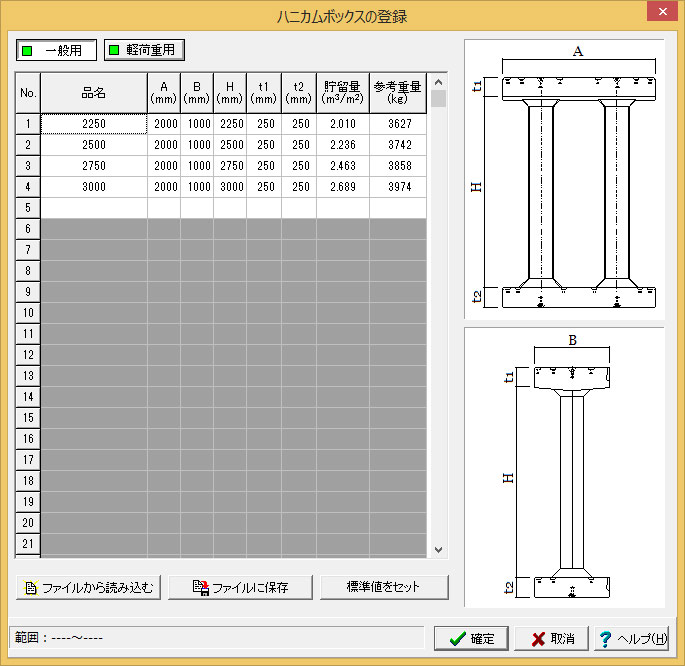Click storage value 2.689 in row 4

(343, 187)
